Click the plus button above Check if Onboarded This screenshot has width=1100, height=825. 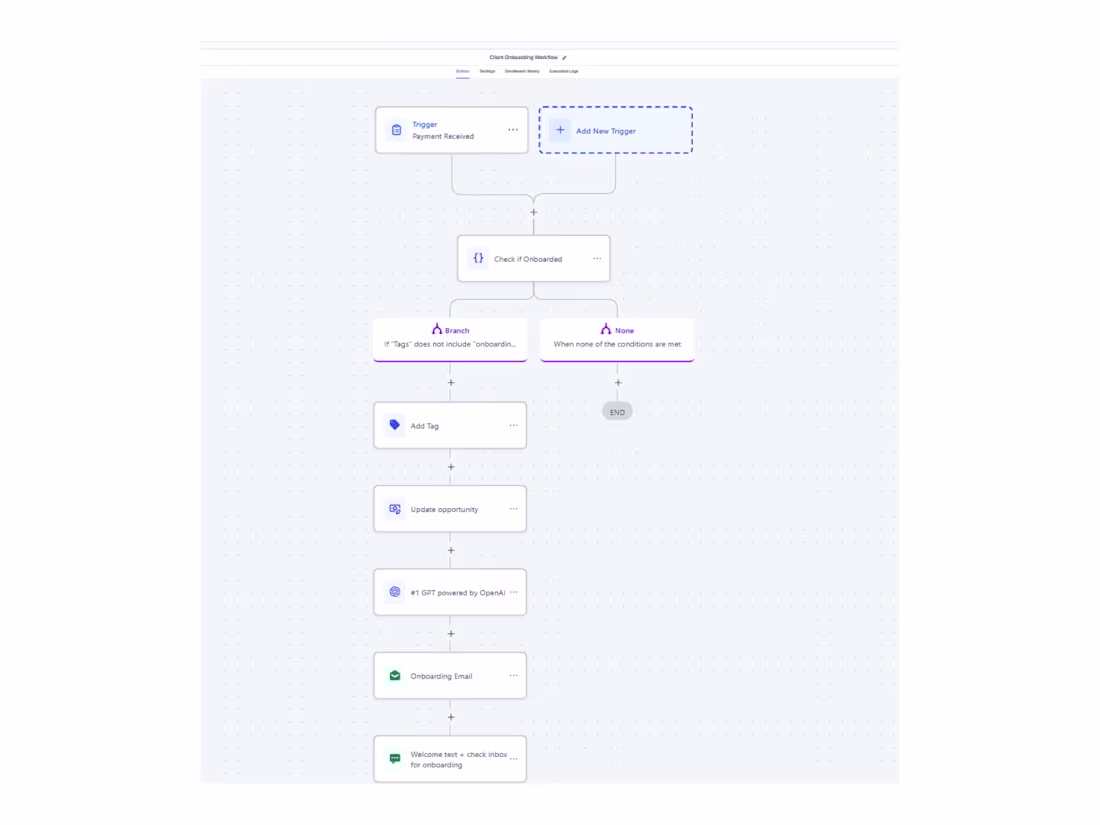point(533,212)
